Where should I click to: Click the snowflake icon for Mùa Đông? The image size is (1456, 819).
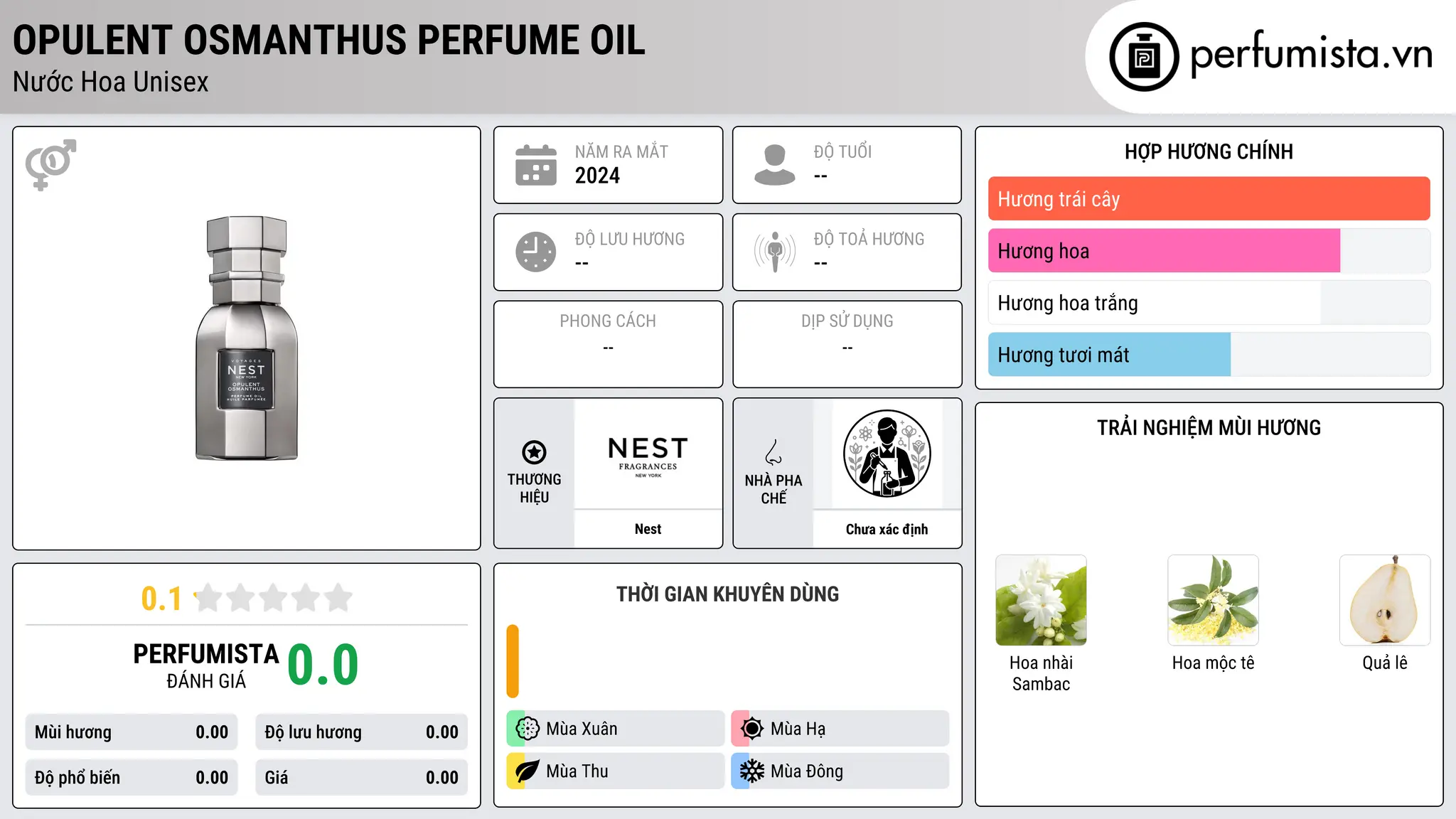pyautogui.click(x=752, y=771)
